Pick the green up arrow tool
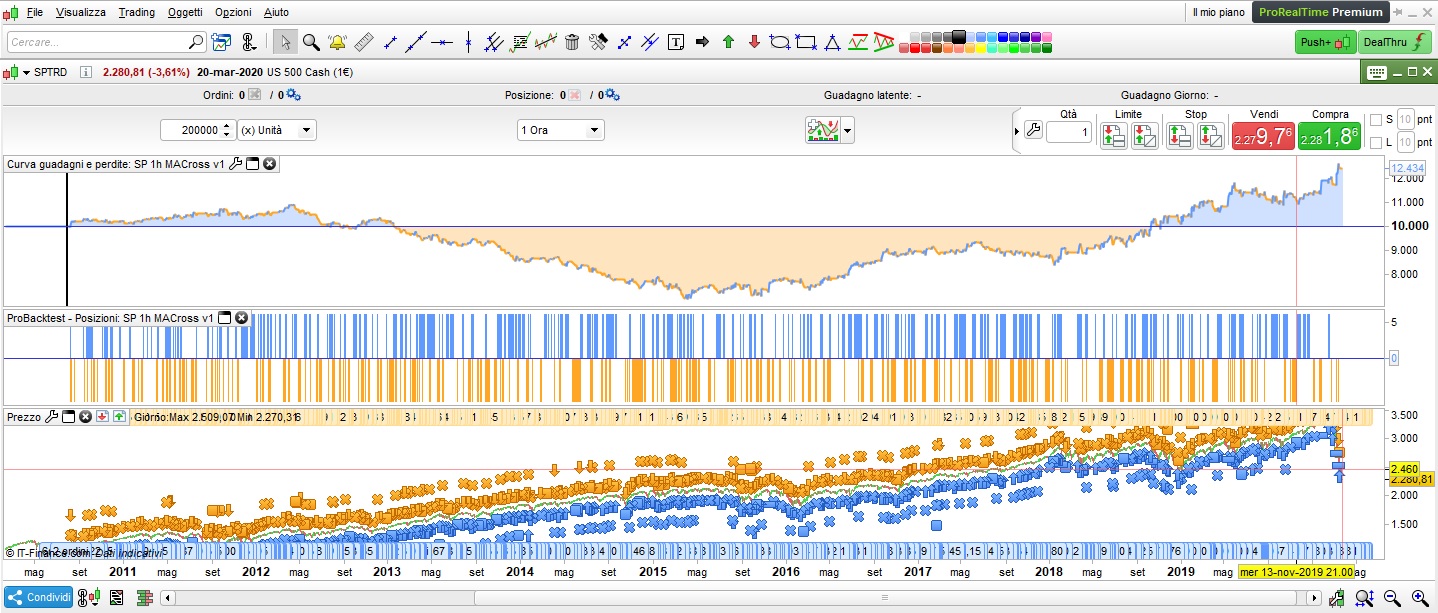 (x=728, y=42)
